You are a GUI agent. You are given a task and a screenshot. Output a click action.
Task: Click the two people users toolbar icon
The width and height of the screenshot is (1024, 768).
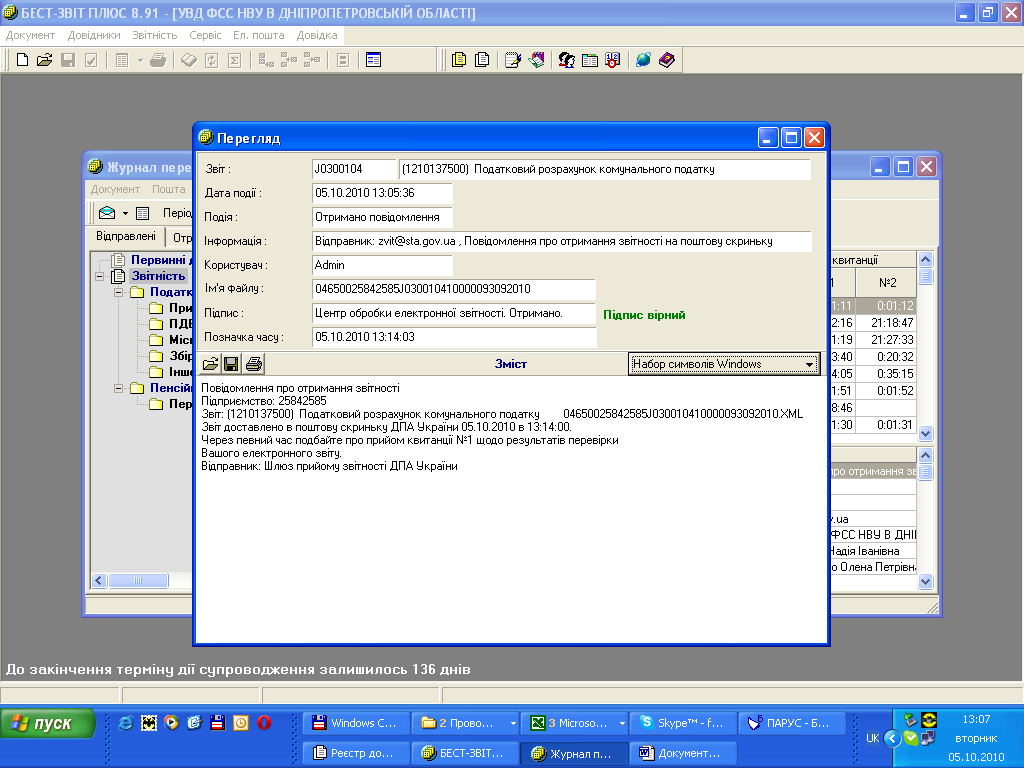(566, 60)
